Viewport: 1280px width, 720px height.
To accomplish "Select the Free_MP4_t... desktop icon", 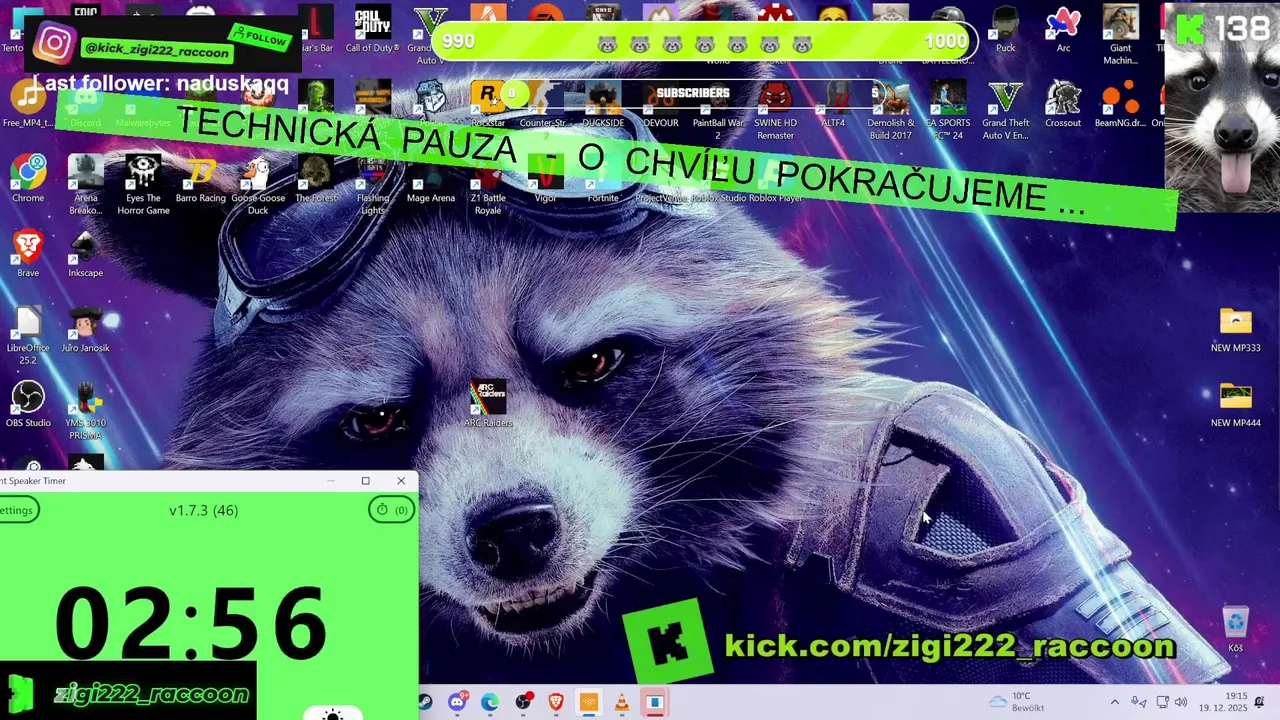I will (28, 104).
